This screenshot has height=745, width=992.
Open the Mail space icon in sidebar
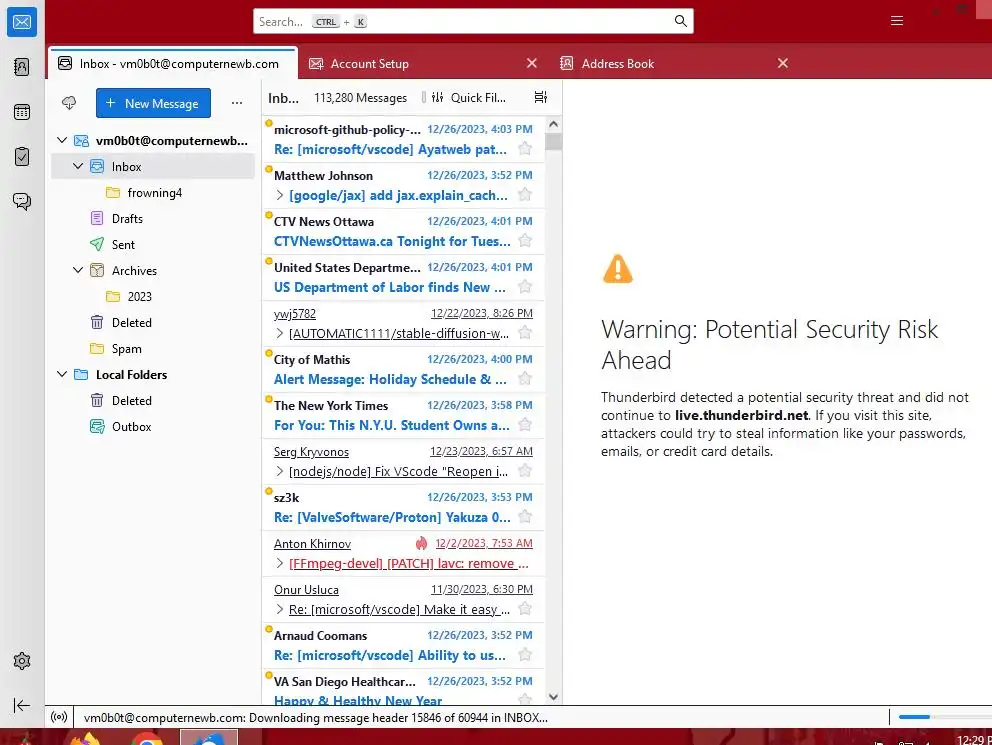[22, 22]
